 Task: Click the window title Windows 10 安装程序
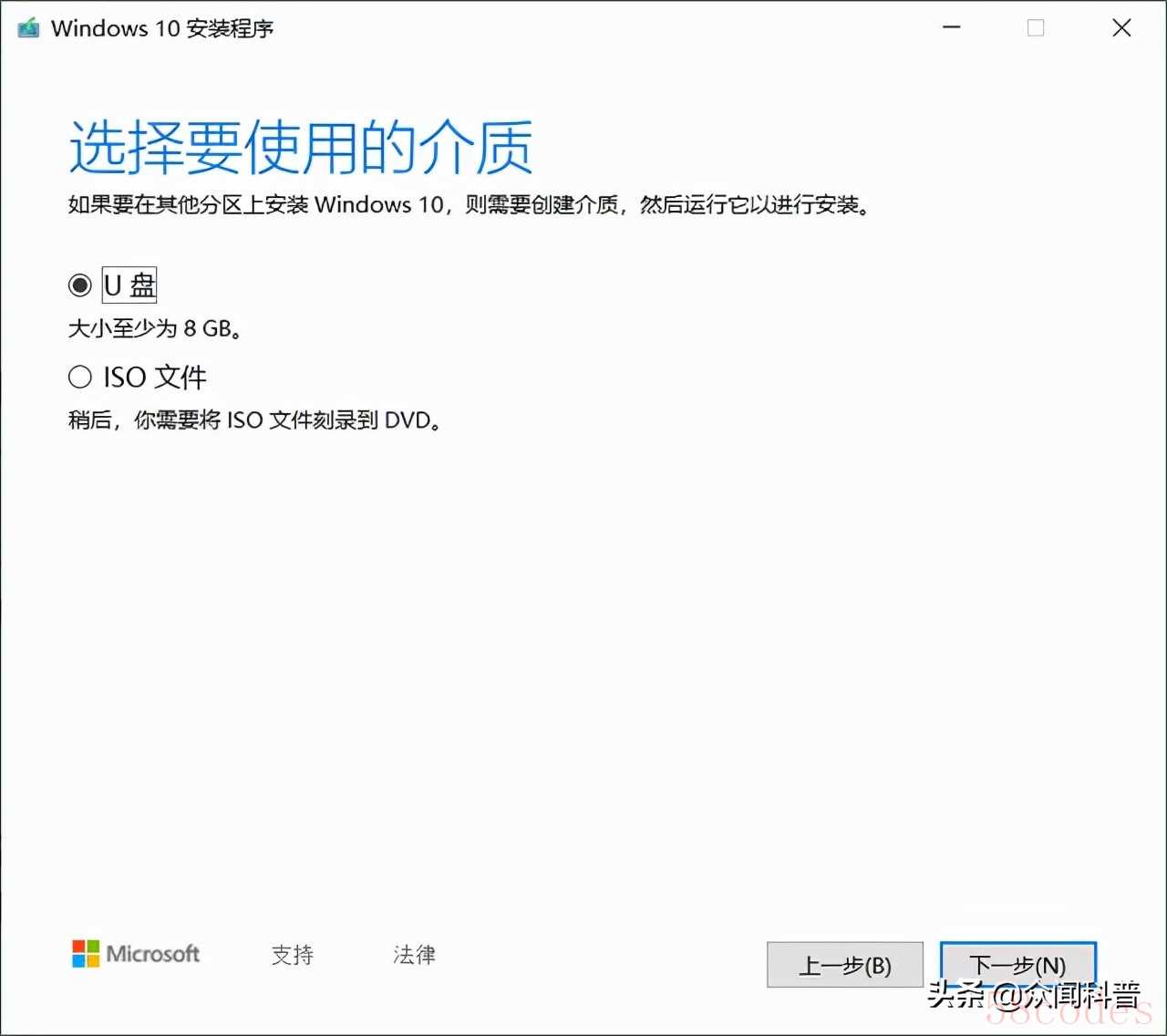click(x=162, y=28)
